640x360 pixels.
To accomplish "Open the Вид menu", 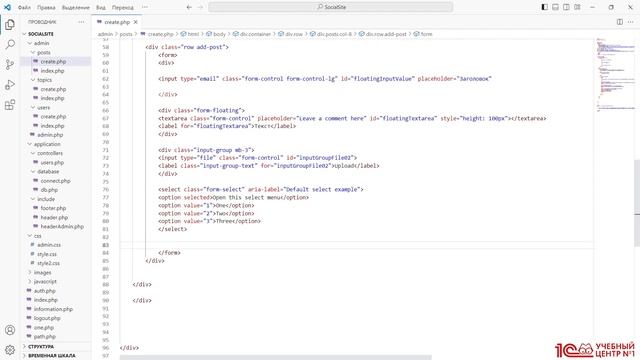I will click(x=101, y=7).
